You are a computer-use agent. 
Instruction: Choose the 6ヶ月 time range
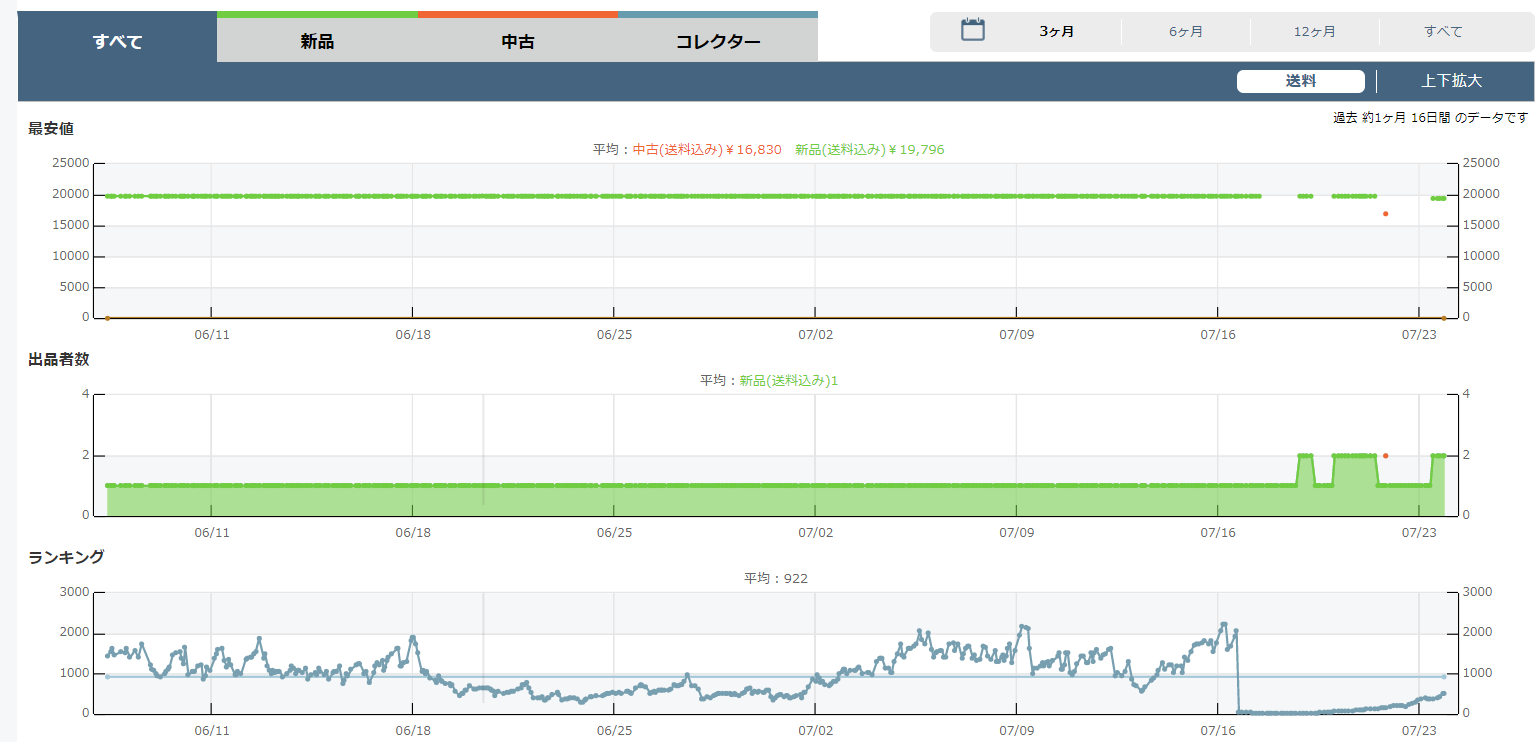[x=1185, y=31]
